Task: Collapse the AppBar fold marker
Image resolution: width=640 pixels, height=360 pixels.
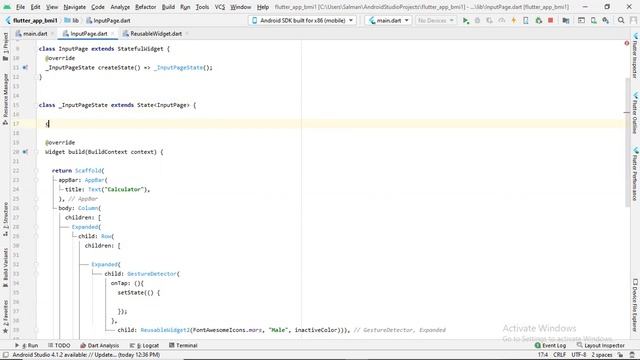Action: point(36,180)
